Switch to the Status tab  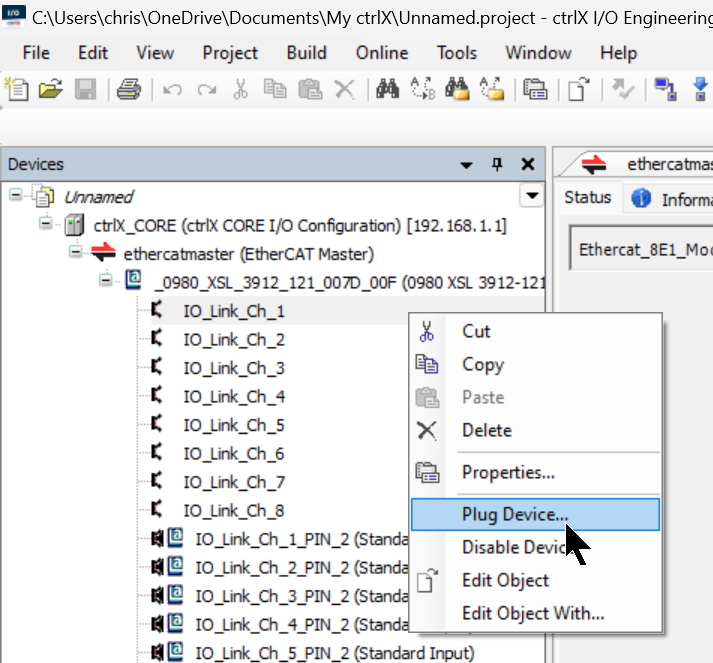tap(587, 198)
